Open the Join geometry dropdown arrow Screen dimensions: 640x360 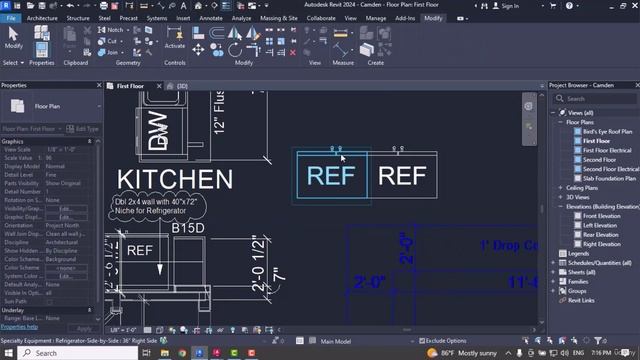click(122, 53)
